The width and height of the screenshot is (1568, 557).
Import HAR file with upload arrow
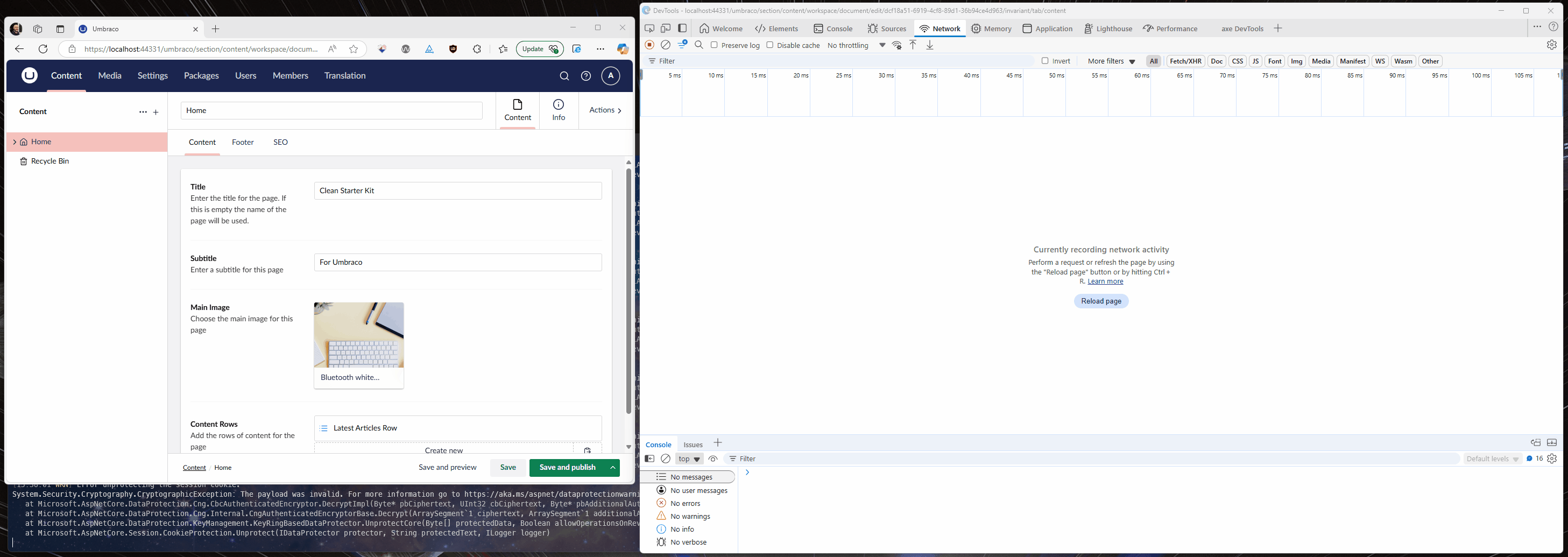point(913,45)
